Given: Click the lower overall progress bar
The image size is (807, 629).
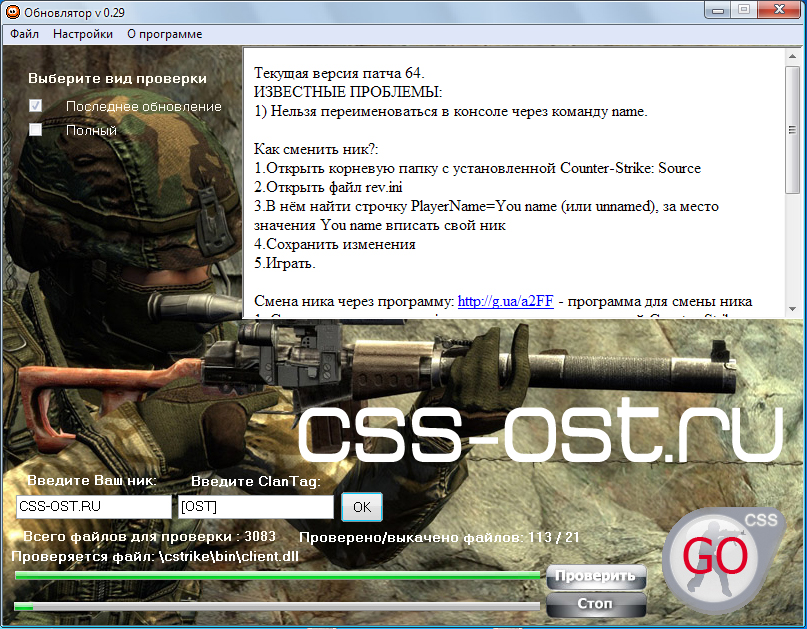Looking at the screenshot, I should click(x=277, y=607).
